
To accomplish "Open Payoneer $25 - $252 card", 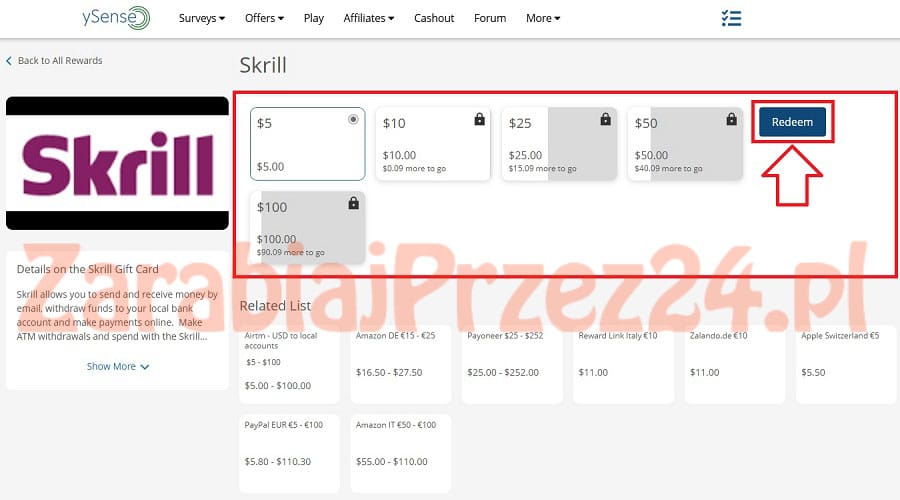I will click(x=512, y=363).
